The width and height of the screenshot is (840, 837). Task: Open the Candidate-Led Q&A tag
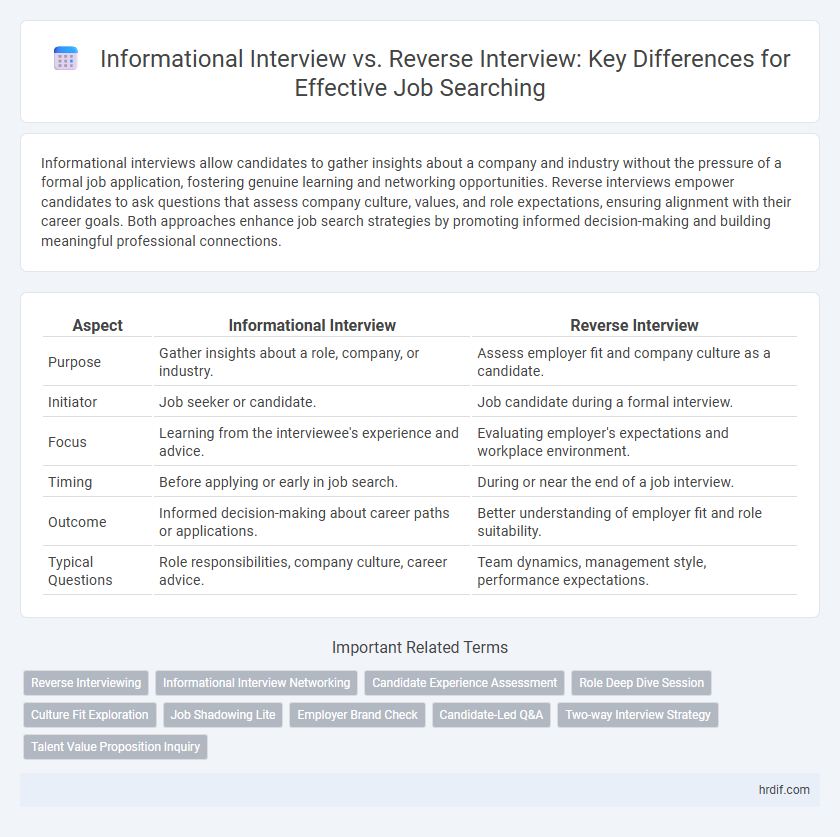491,715
